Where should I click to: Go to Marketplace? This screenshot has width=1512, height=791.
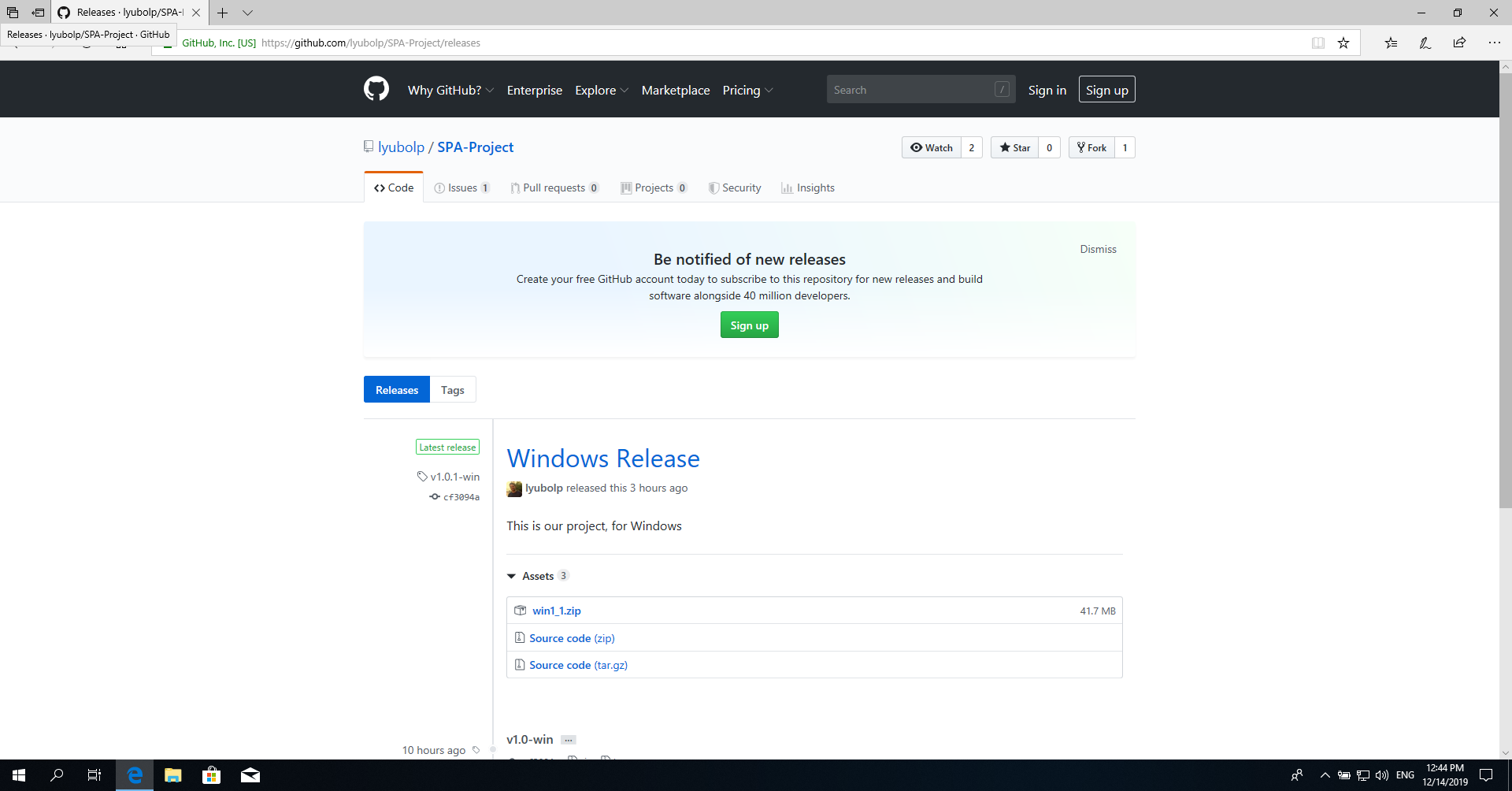coord(676,90)
